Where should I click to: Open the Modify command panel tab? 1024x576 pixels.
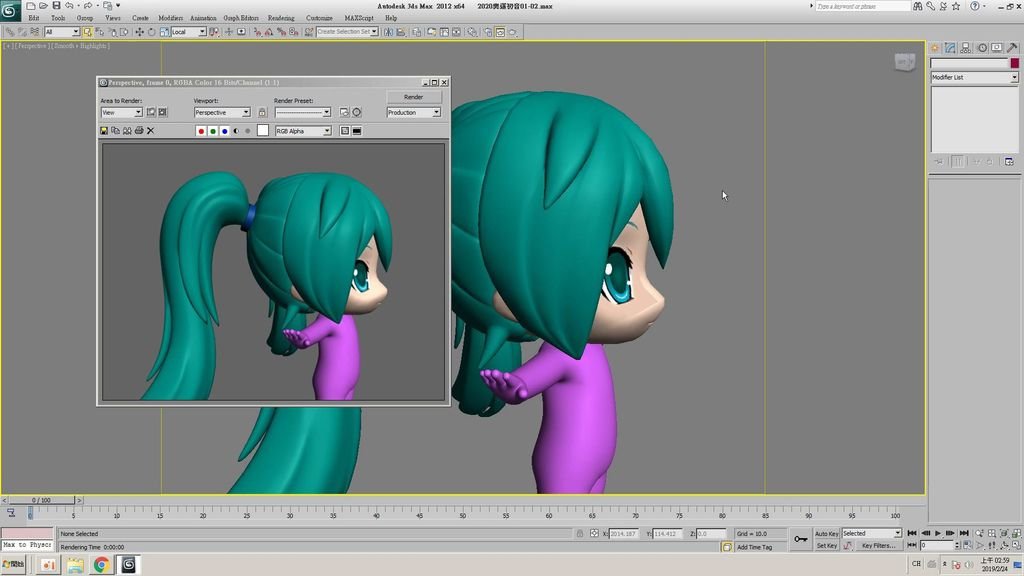pos(950,48)
